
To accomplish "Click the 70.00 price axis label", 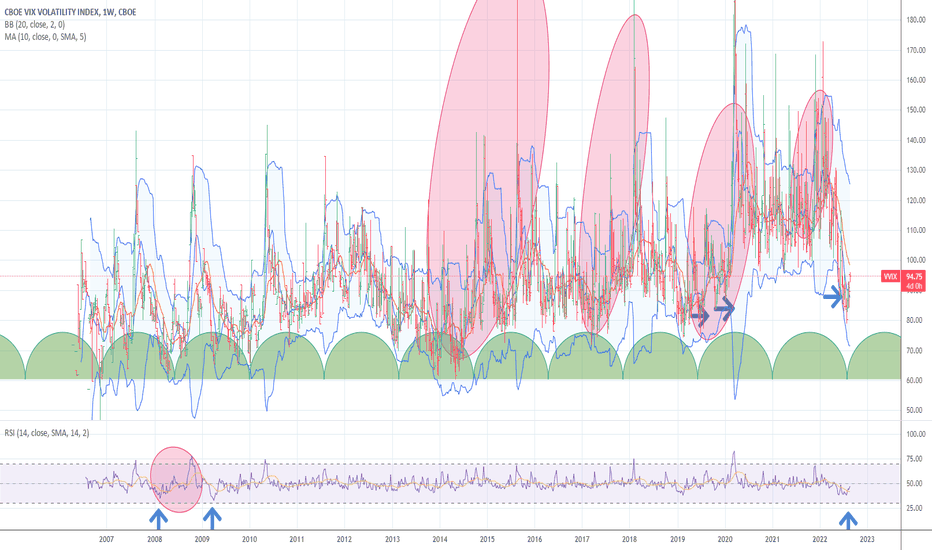I will pyautogui.click(x=916, y=350).
